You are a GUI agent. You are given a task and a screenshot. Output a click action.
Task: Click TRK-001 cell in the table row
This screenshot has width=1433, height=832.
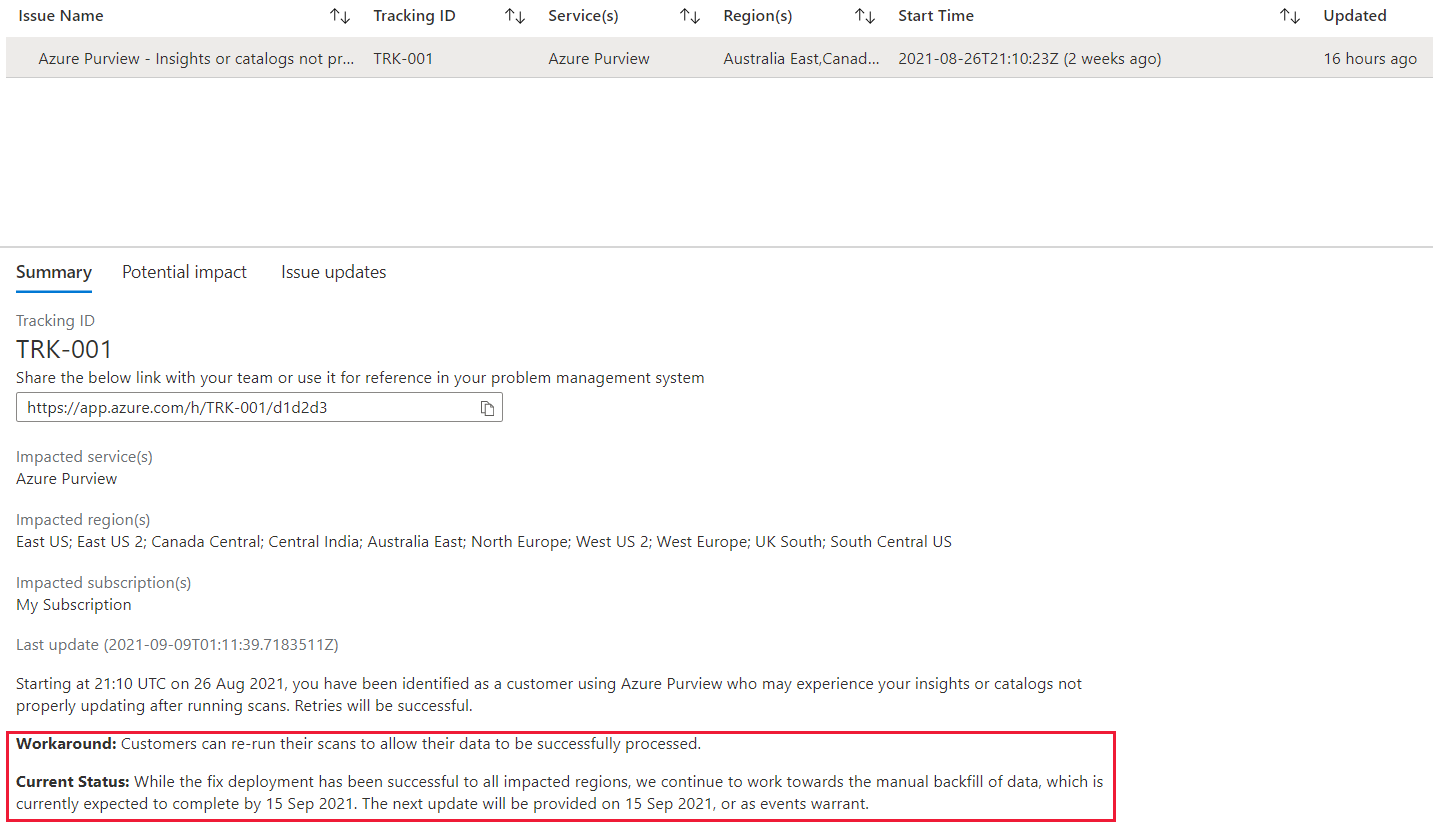403,59
